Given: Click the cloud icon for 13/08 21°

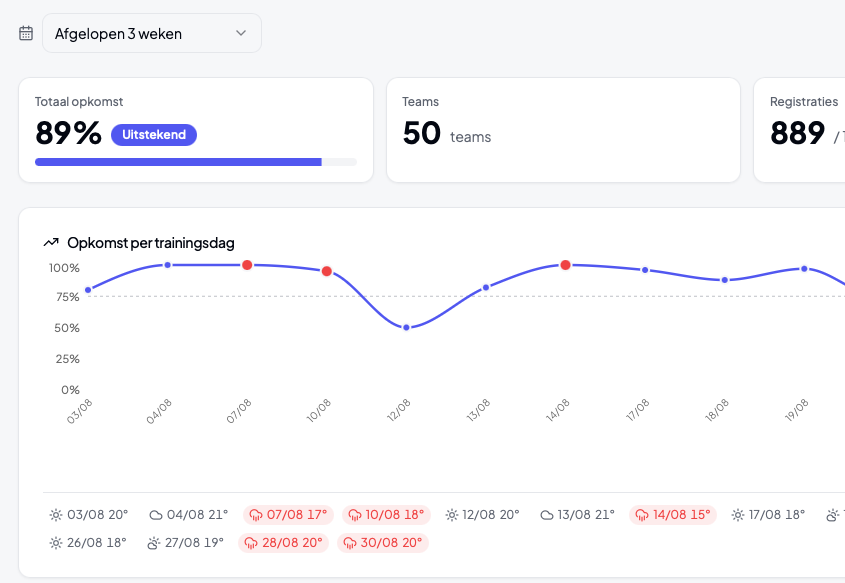Looking at the screenshot, I should click(x=546, y=515).
